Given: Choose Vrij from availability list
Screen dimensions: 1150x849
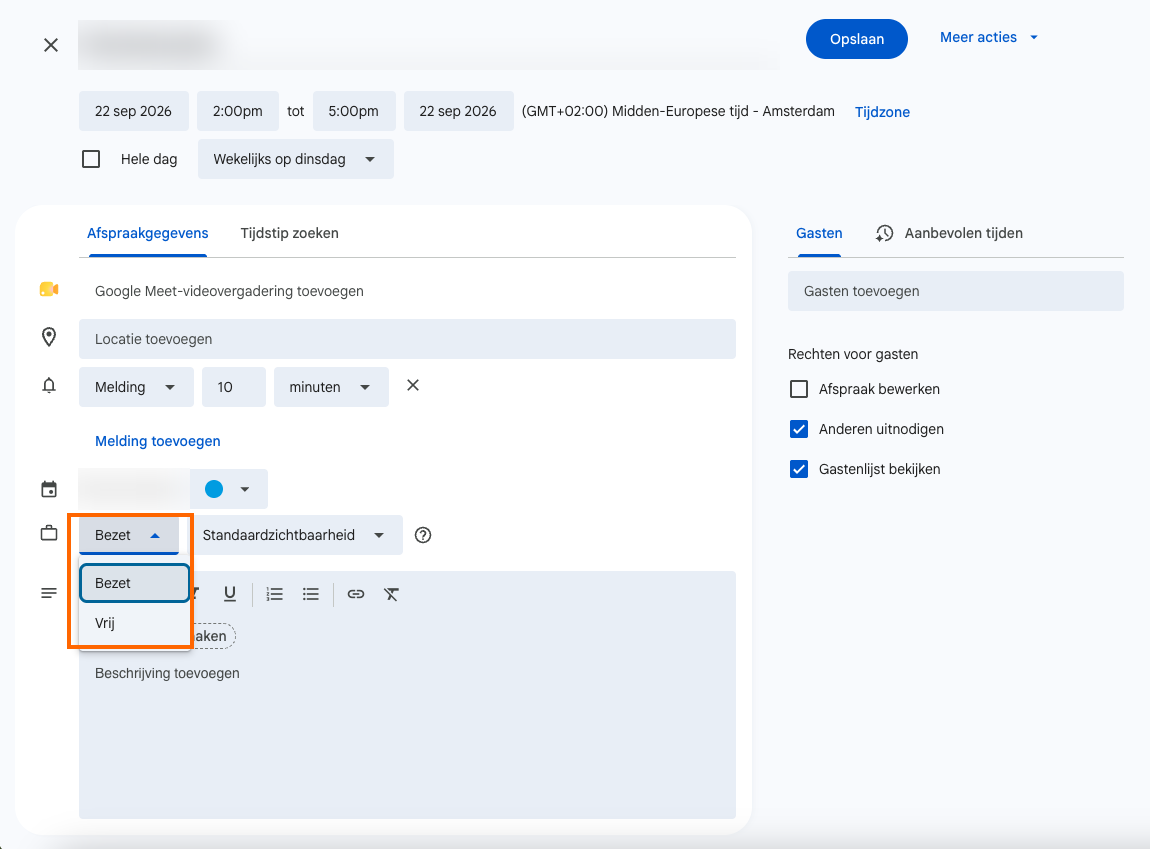Looking at the screenshot, I should 135,623.
